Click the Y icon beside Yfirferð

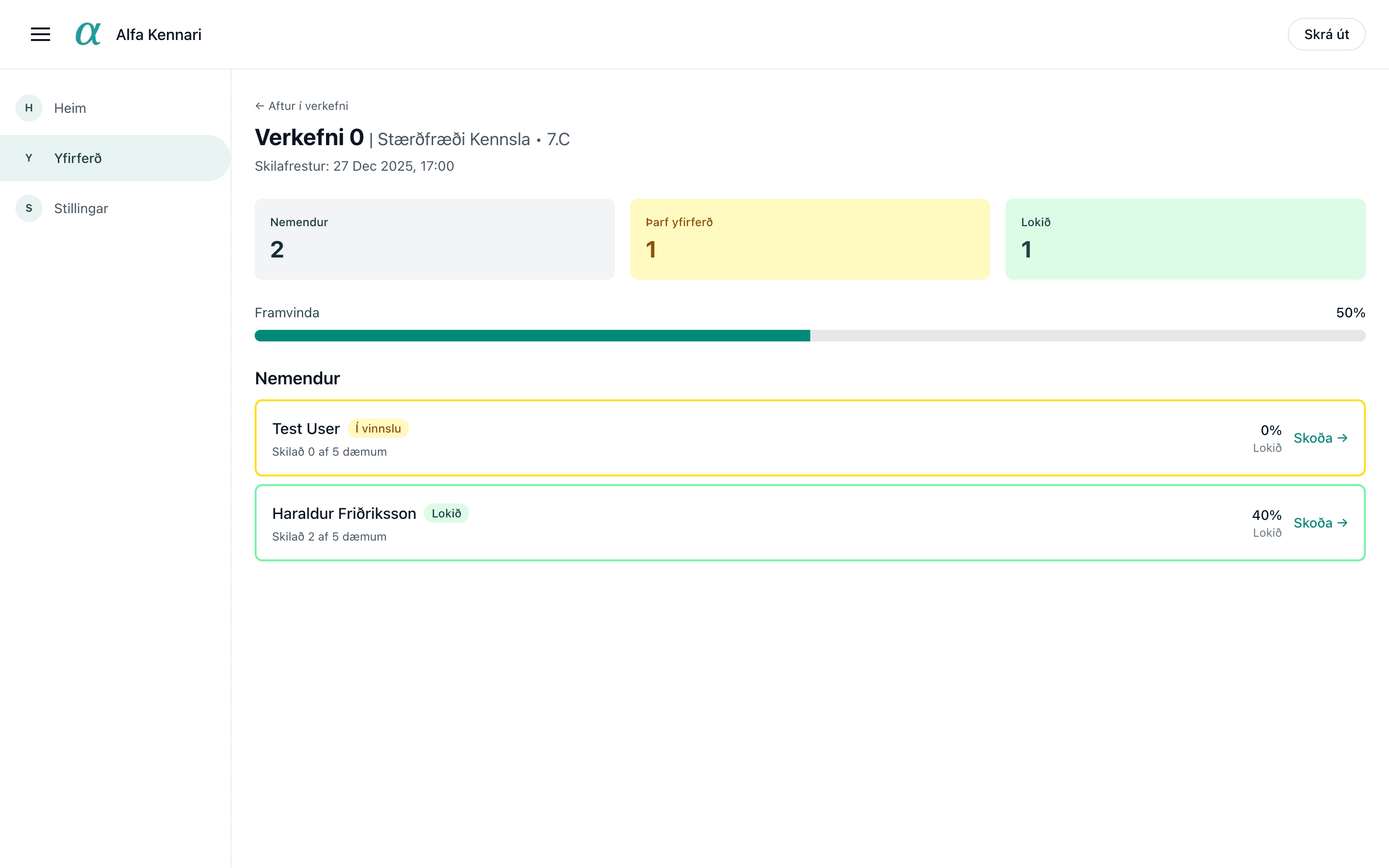click(29, 158)
